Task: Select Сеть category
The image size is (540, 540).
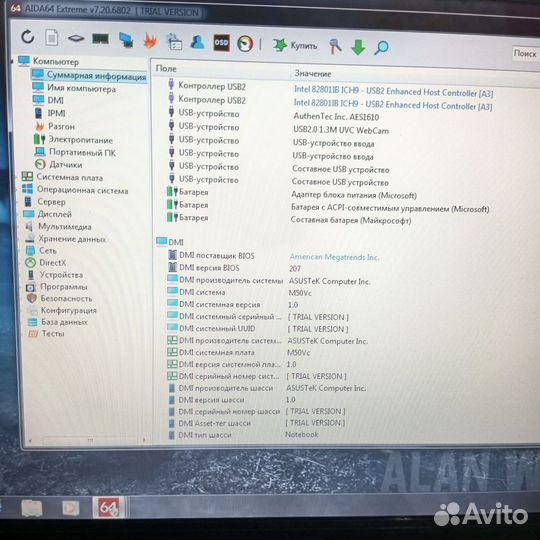Action: pos(41,250)
